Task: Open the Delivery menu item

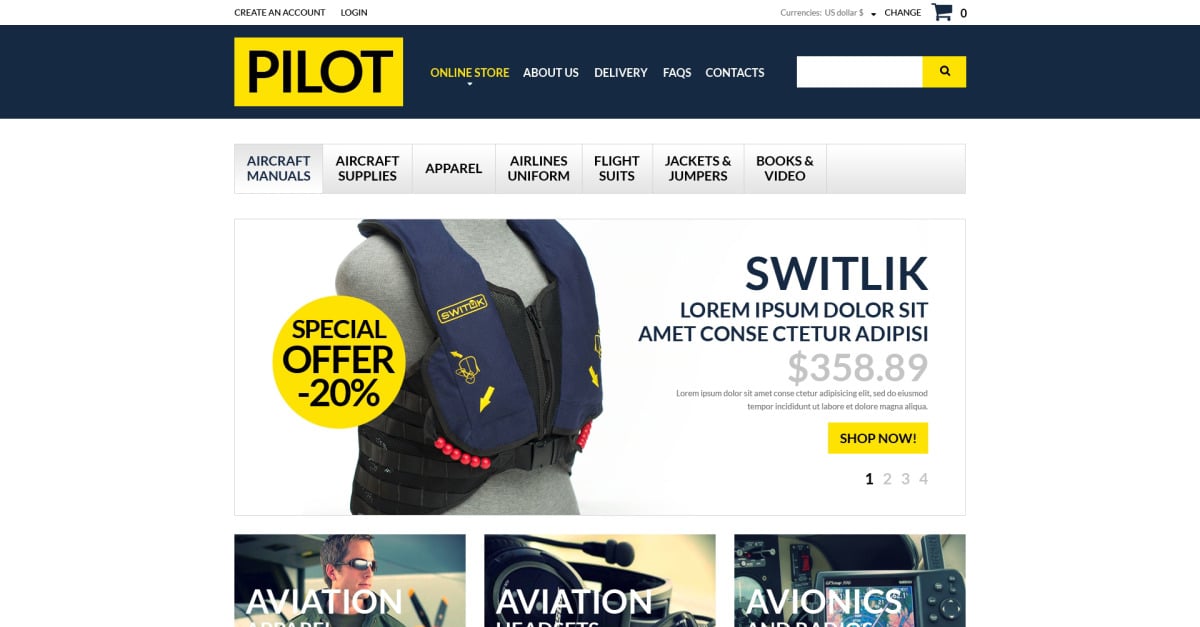Action: pyautogui.click(x=621, y=72)
